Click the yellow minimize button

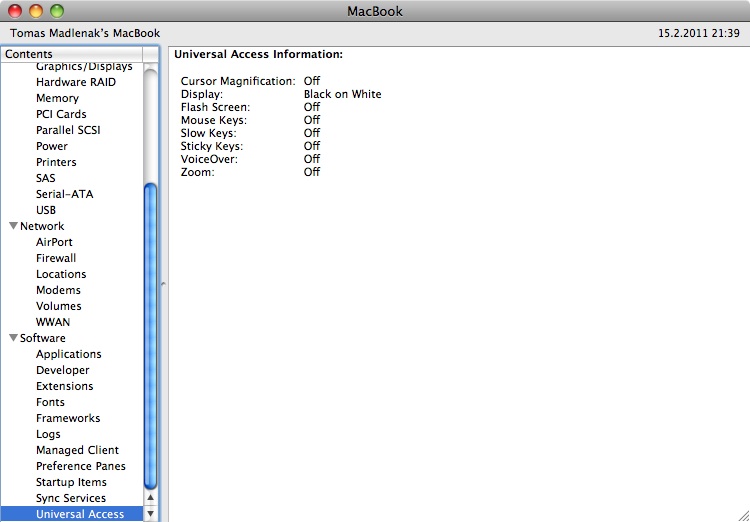36,11
